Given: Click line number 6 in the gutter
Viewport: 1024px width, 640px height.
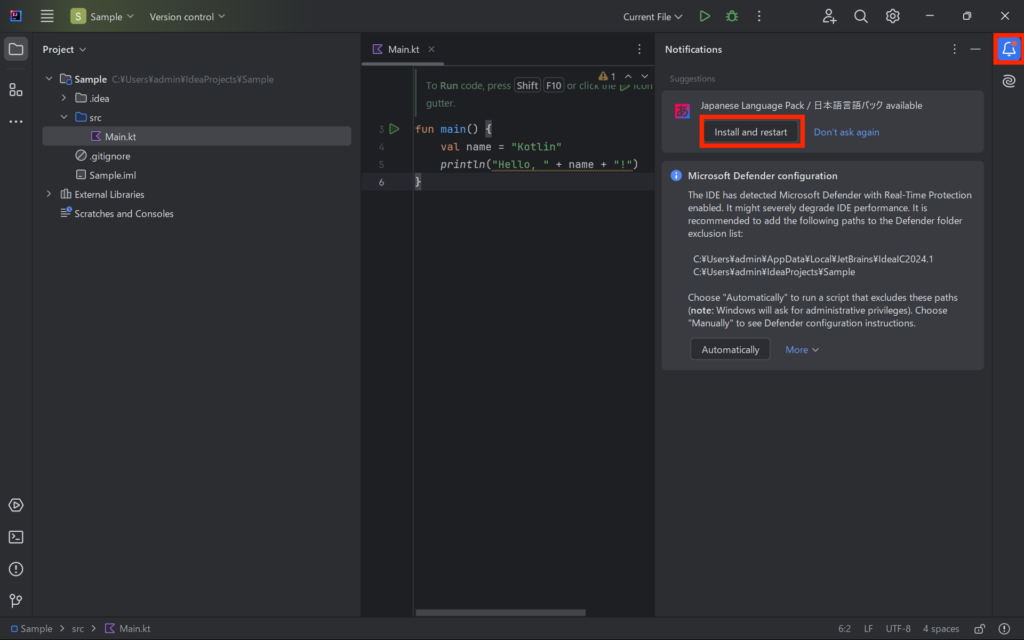Looking at the screenshot, I should pyautogui.click(x=381, y=182).
